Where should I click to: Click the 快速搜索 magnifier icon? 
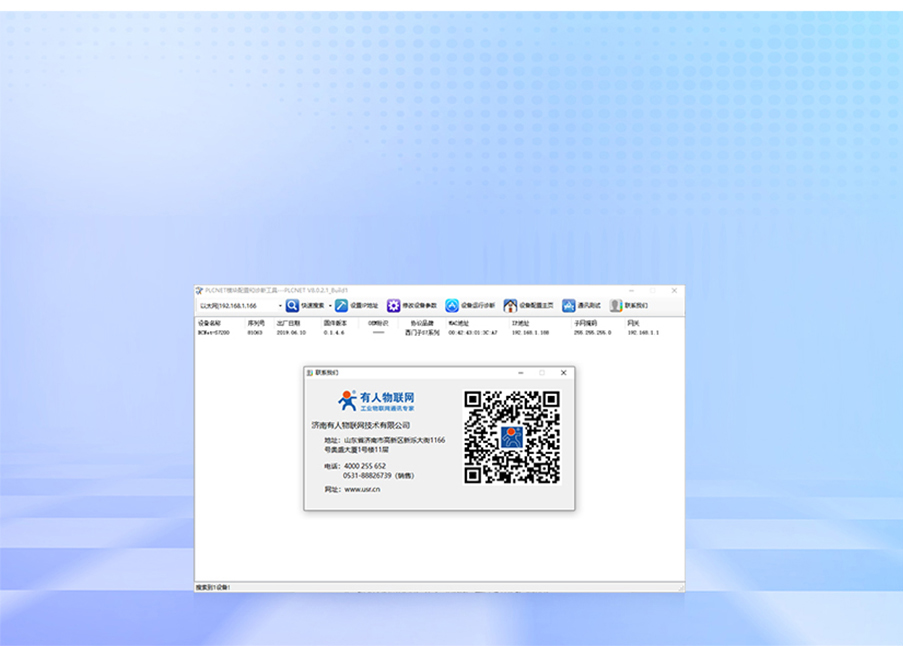pos(292,306)
